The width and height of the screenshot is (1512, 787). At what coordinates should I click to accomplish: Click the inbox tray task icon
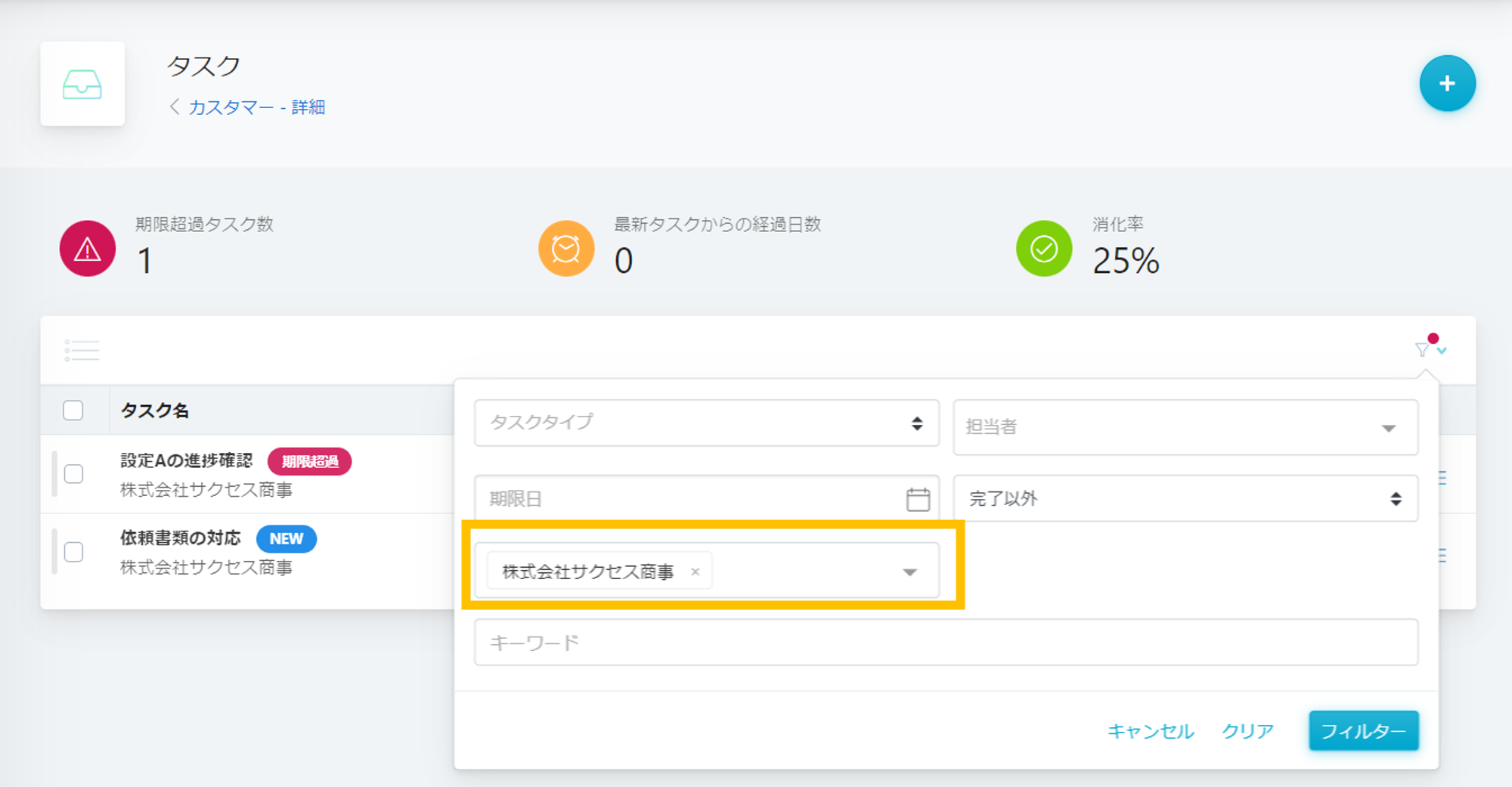pos(82,84)
